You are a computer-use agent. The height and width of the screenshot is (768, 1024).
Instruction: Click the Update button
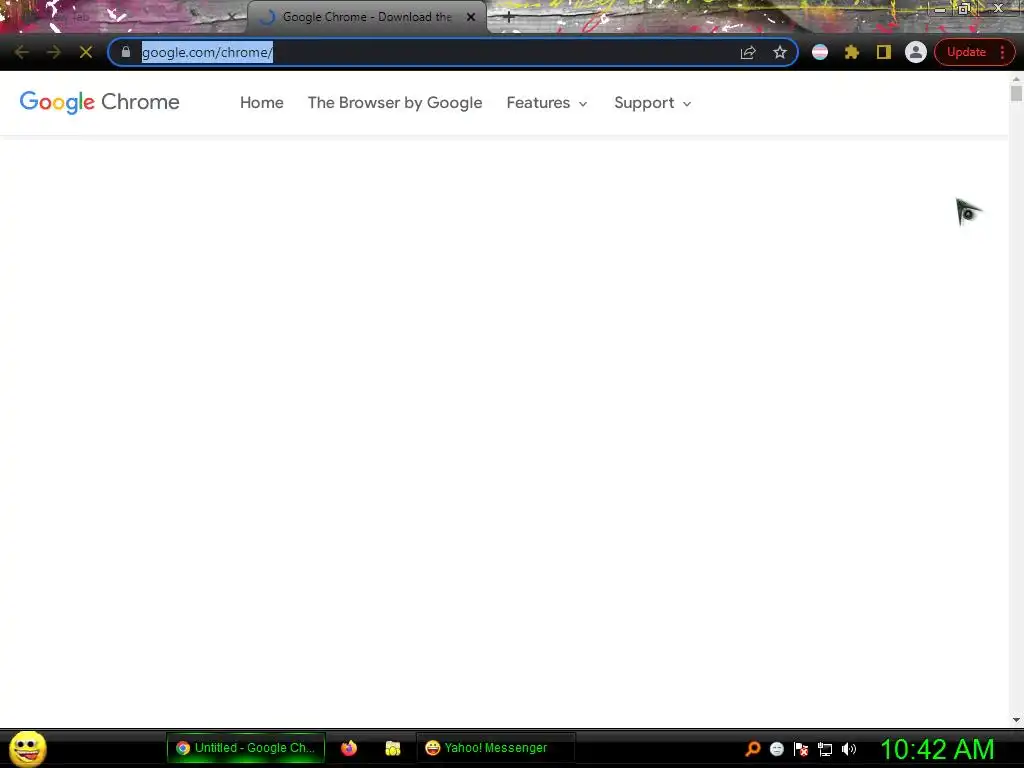966,52
